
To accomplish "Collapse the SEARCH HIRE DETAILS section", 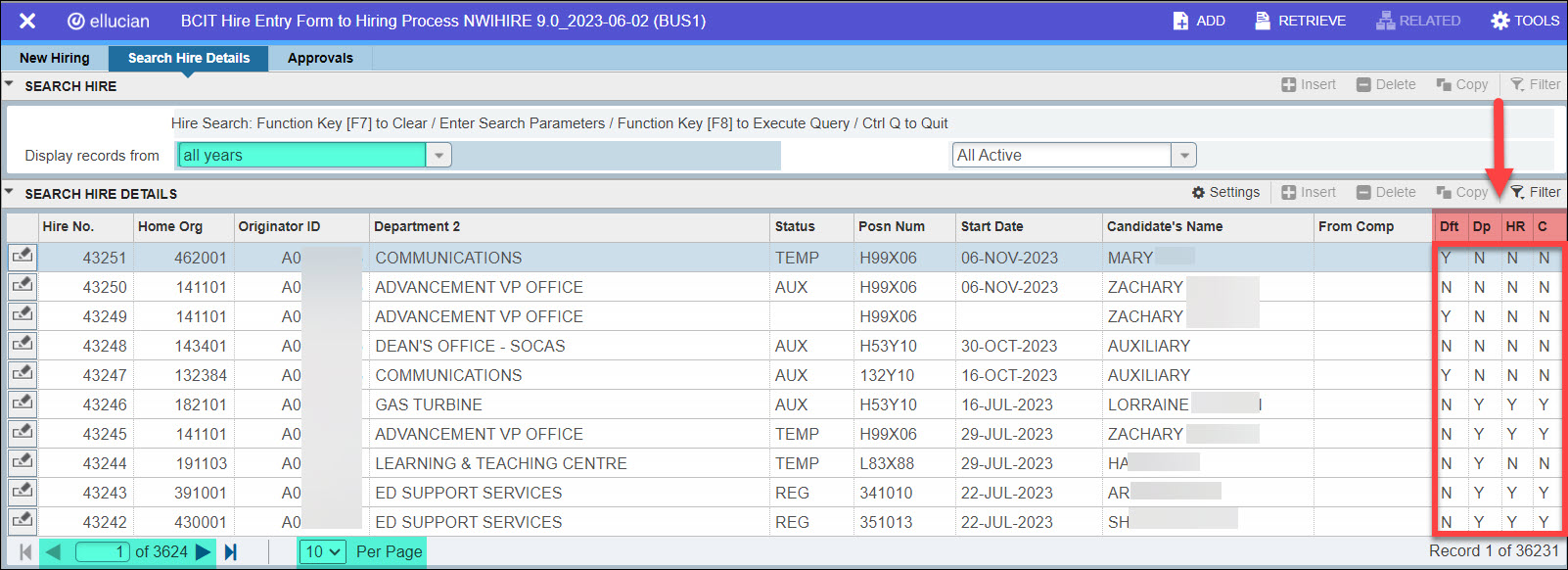I will [10, 193].
